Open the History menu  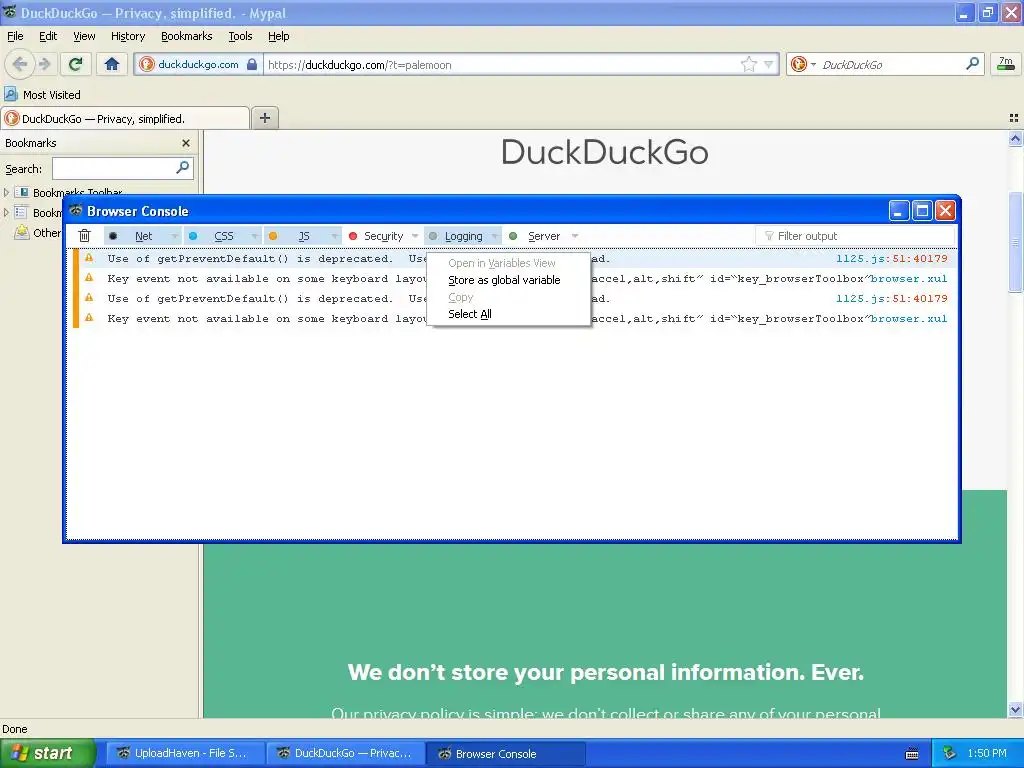pos(127,36)
